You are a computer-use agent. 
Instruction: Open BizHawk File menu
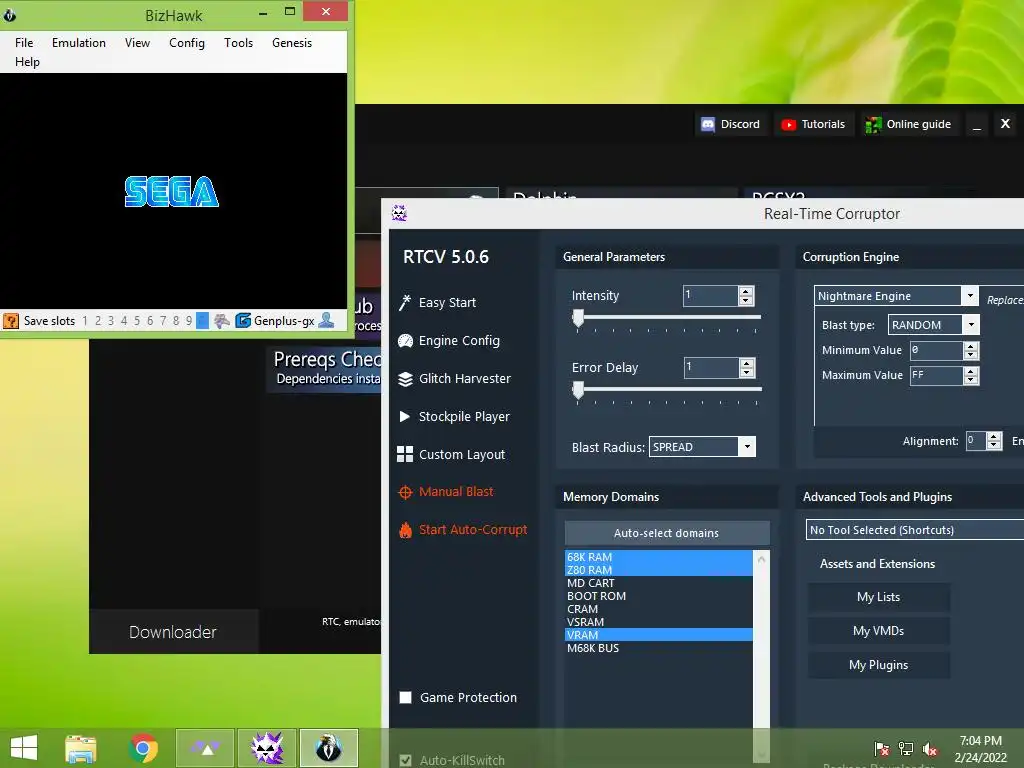tap(24, 42)
